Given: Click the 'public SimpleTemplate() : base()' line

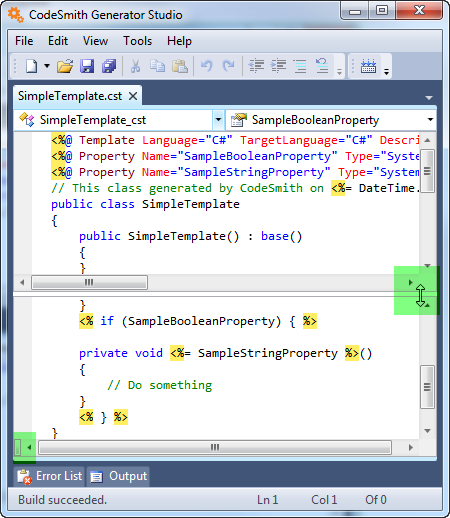Looking at the screenshot, I should click(190, 236).
